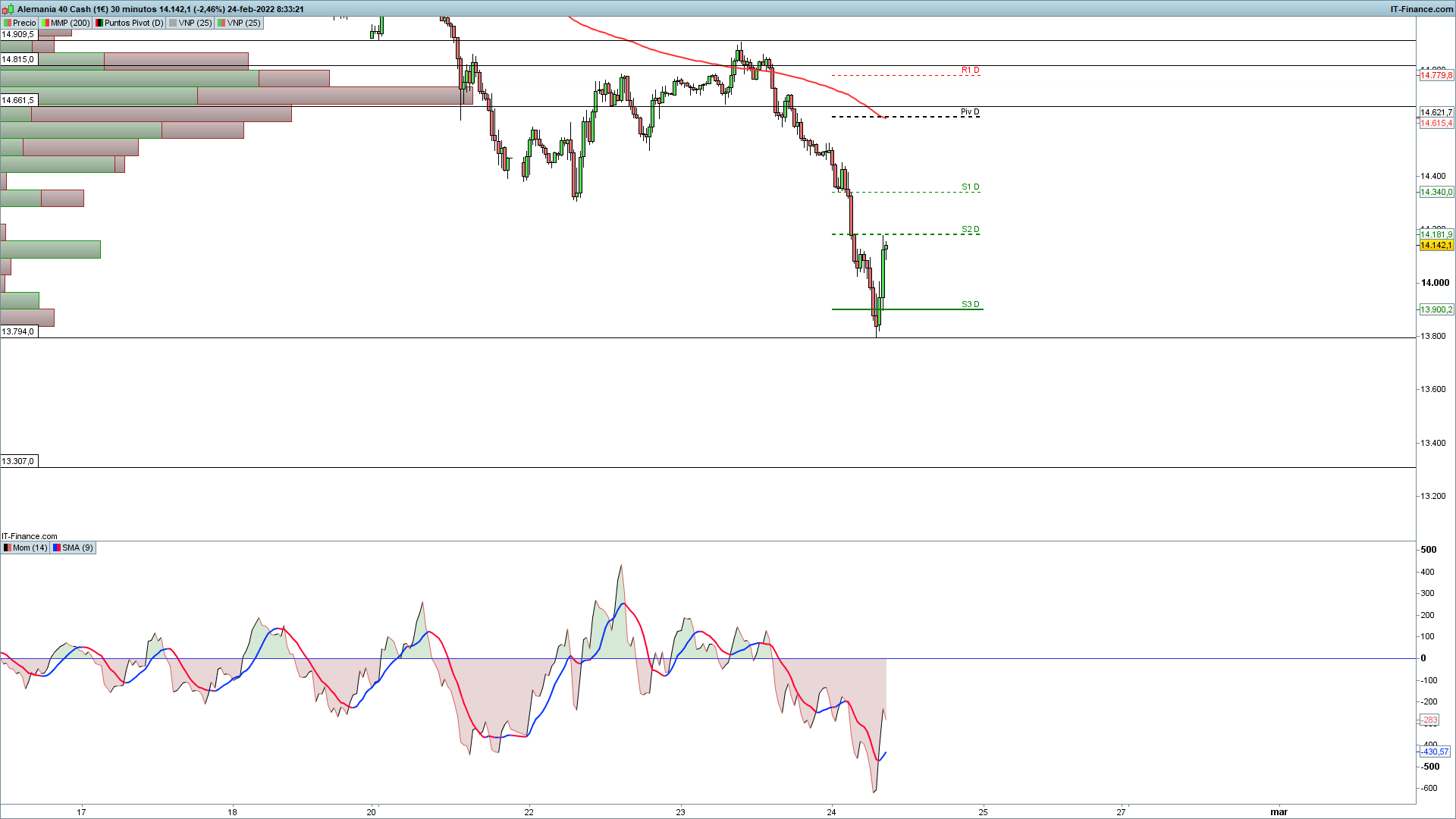Click the mar label on time axis
This screenshot has height=819, width=1456.
1279,812
